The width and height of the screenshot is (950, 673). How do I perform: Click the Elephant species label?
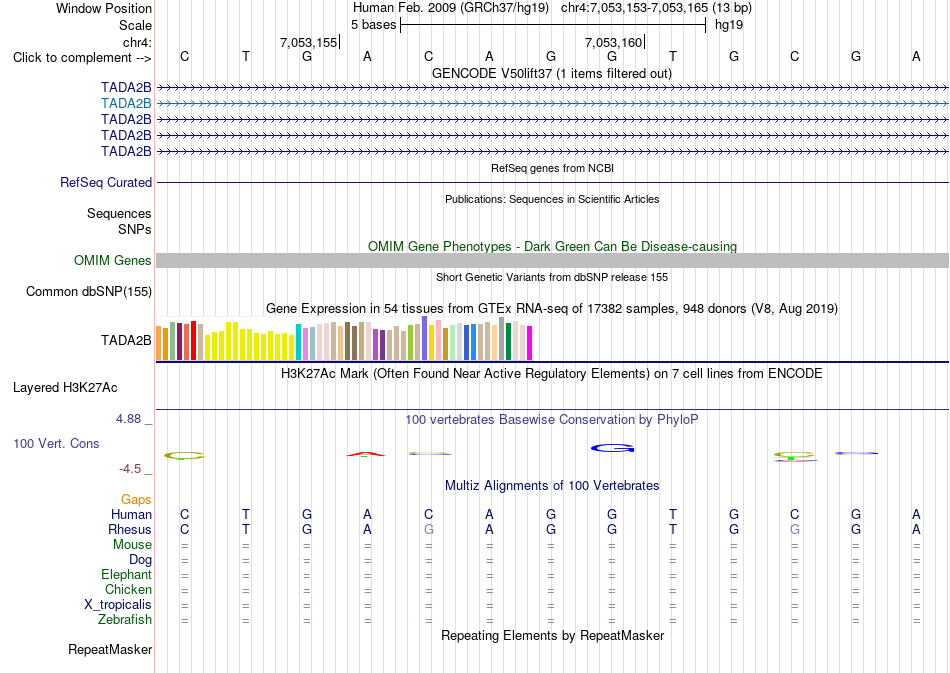pyautogui.click(x=127, y=574)
